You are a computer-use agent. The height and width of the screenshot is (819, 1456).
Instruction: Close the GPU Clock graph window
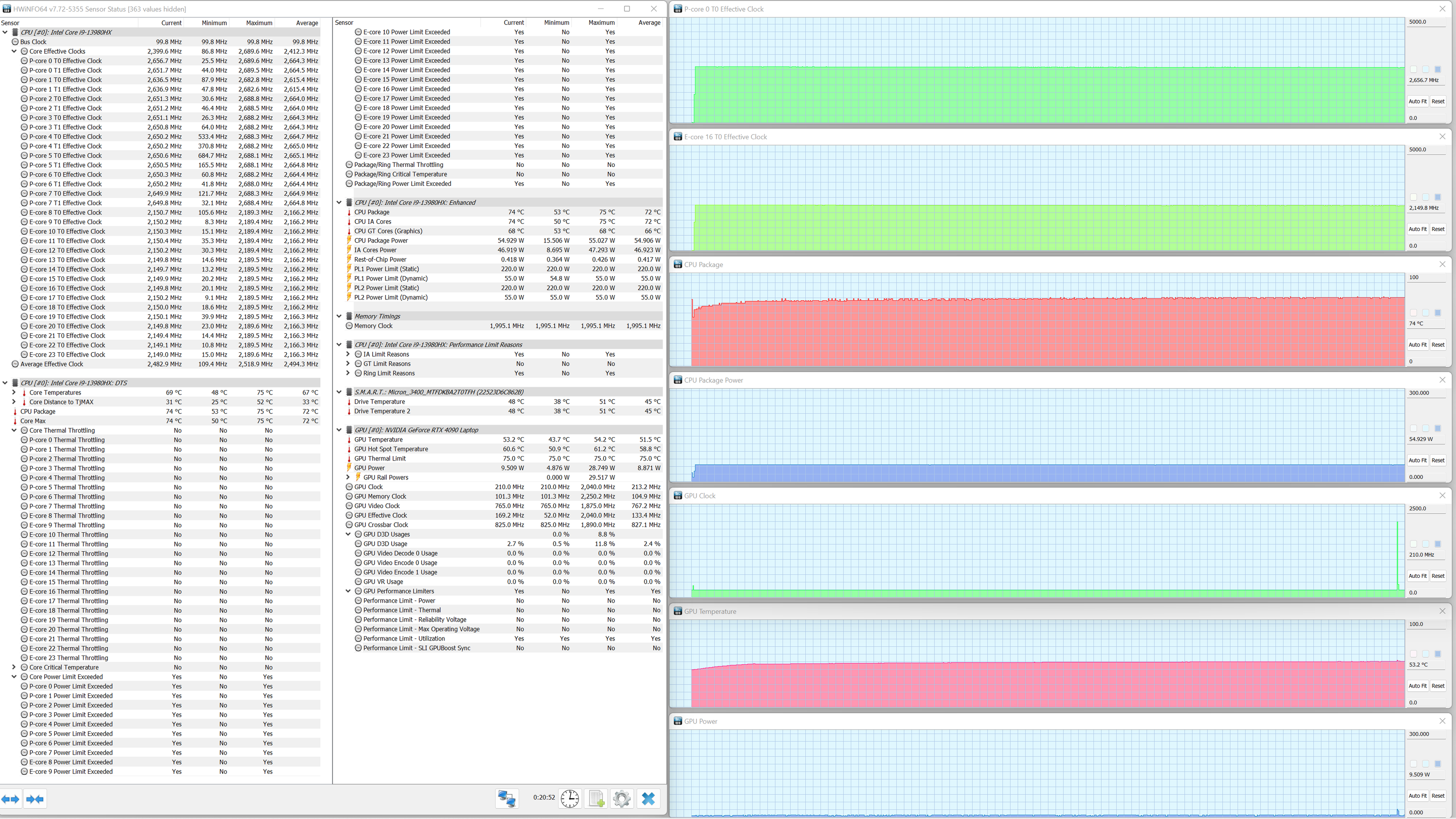(1442, 496)
